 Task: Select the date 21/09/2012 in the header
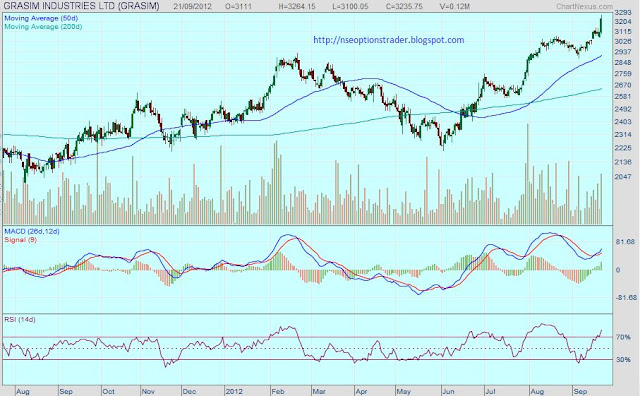[193, 6]
